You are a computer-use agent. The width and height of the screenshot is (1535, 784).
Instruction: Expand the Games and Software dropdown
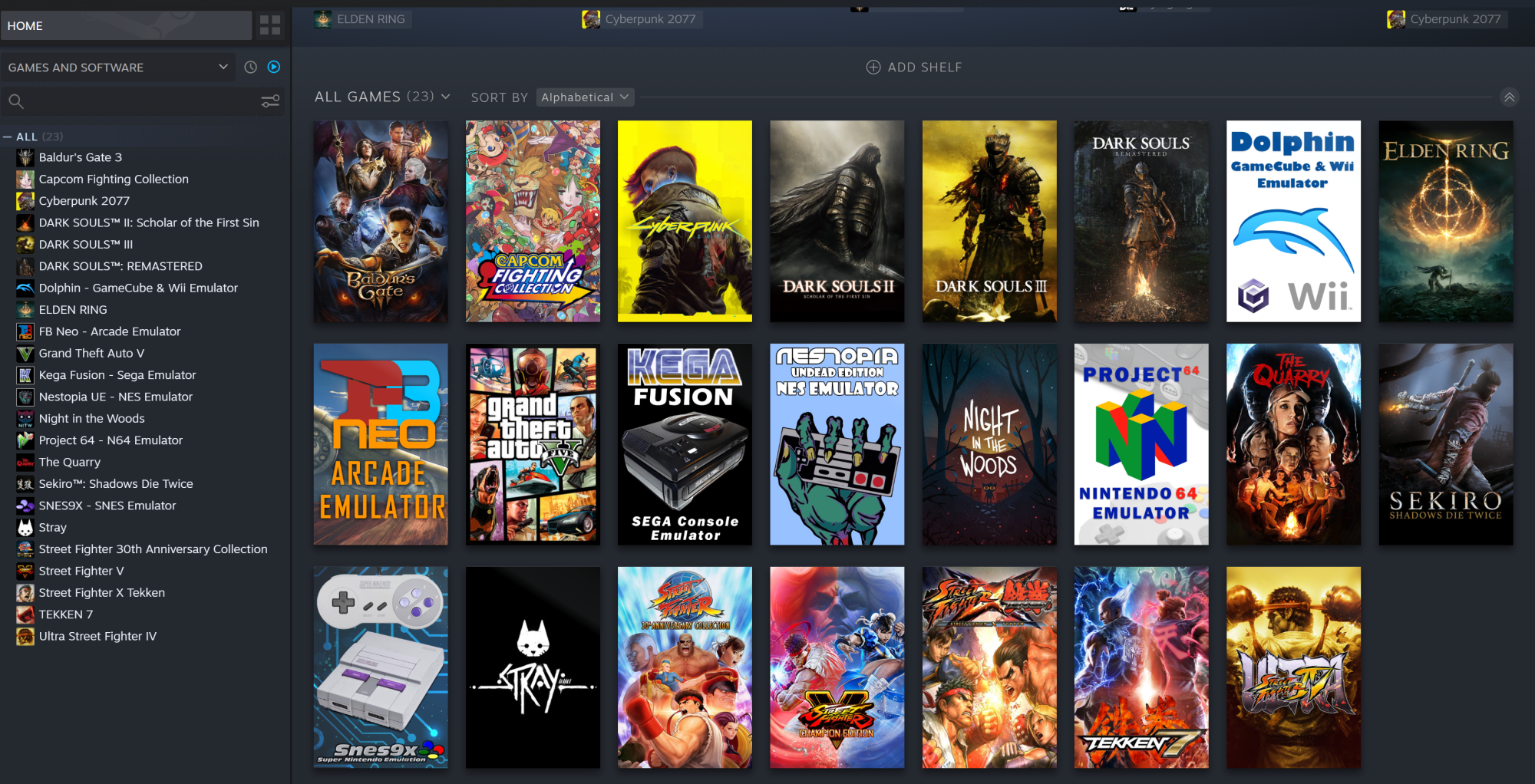pos(118,68)
